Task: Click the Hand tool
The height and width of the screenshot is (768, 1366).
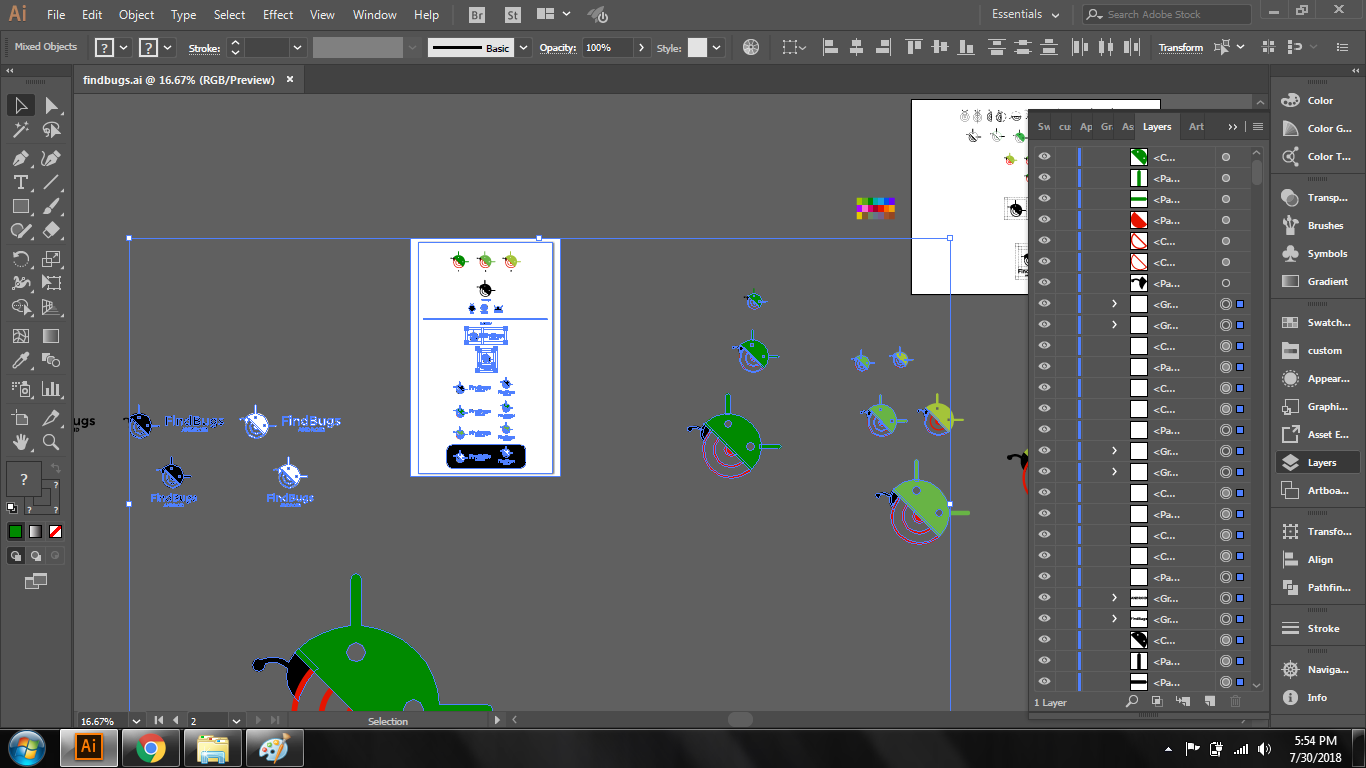Action: click(x=20, y=441)
